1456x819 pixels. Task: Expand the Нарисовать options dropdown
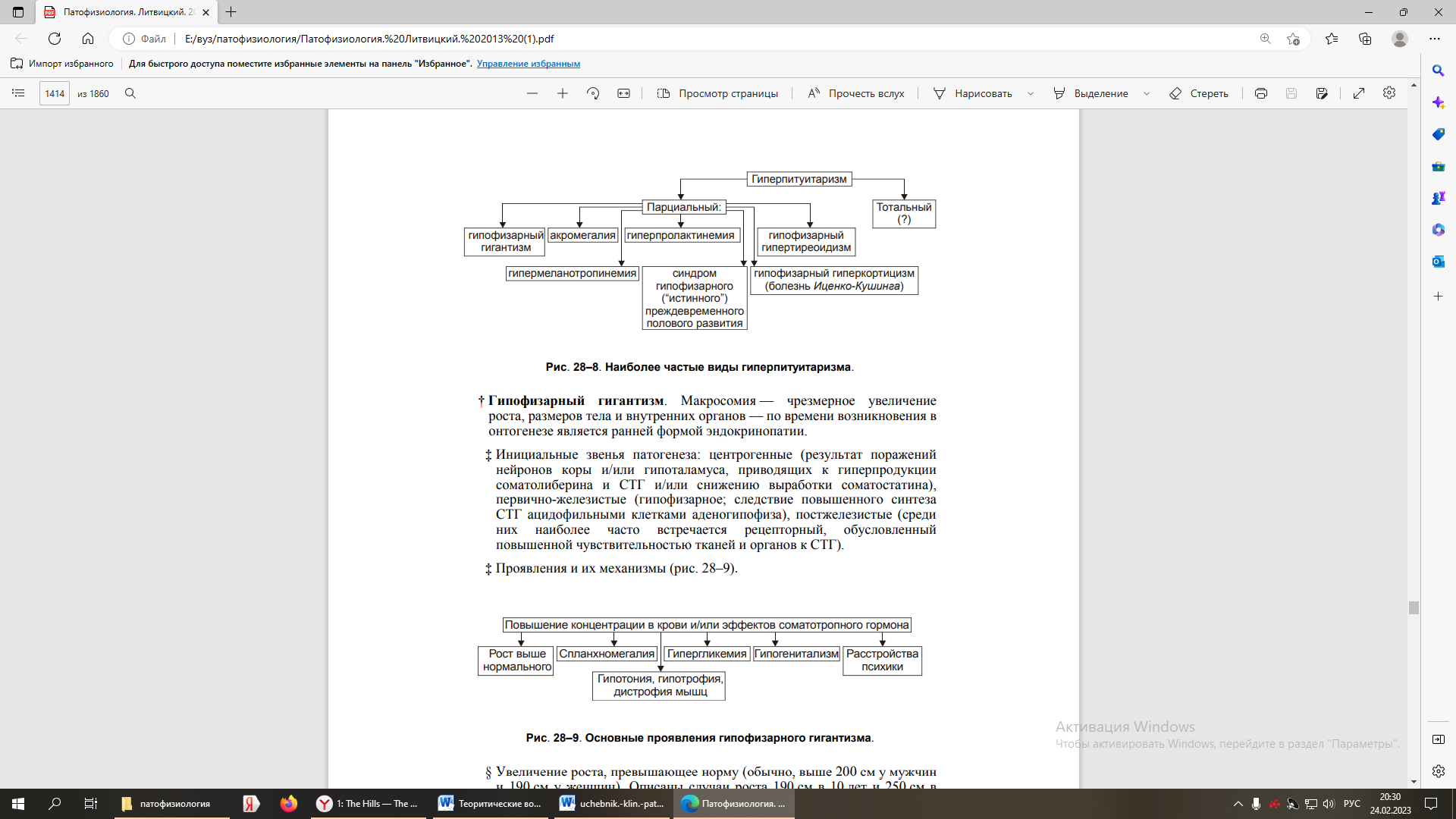(x=1031, y=93)
